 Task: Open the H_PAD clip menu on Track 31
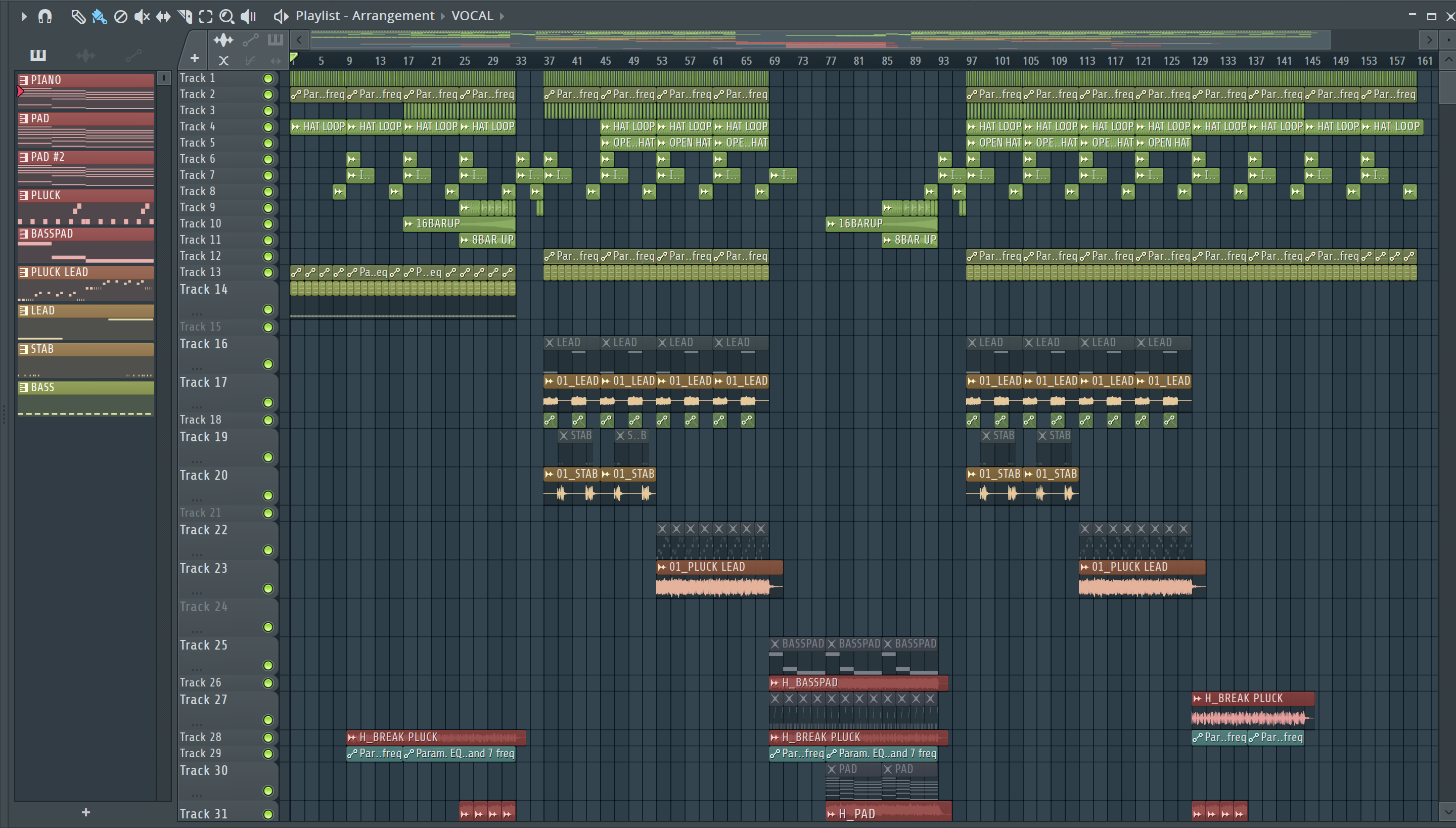coord(831,814)
